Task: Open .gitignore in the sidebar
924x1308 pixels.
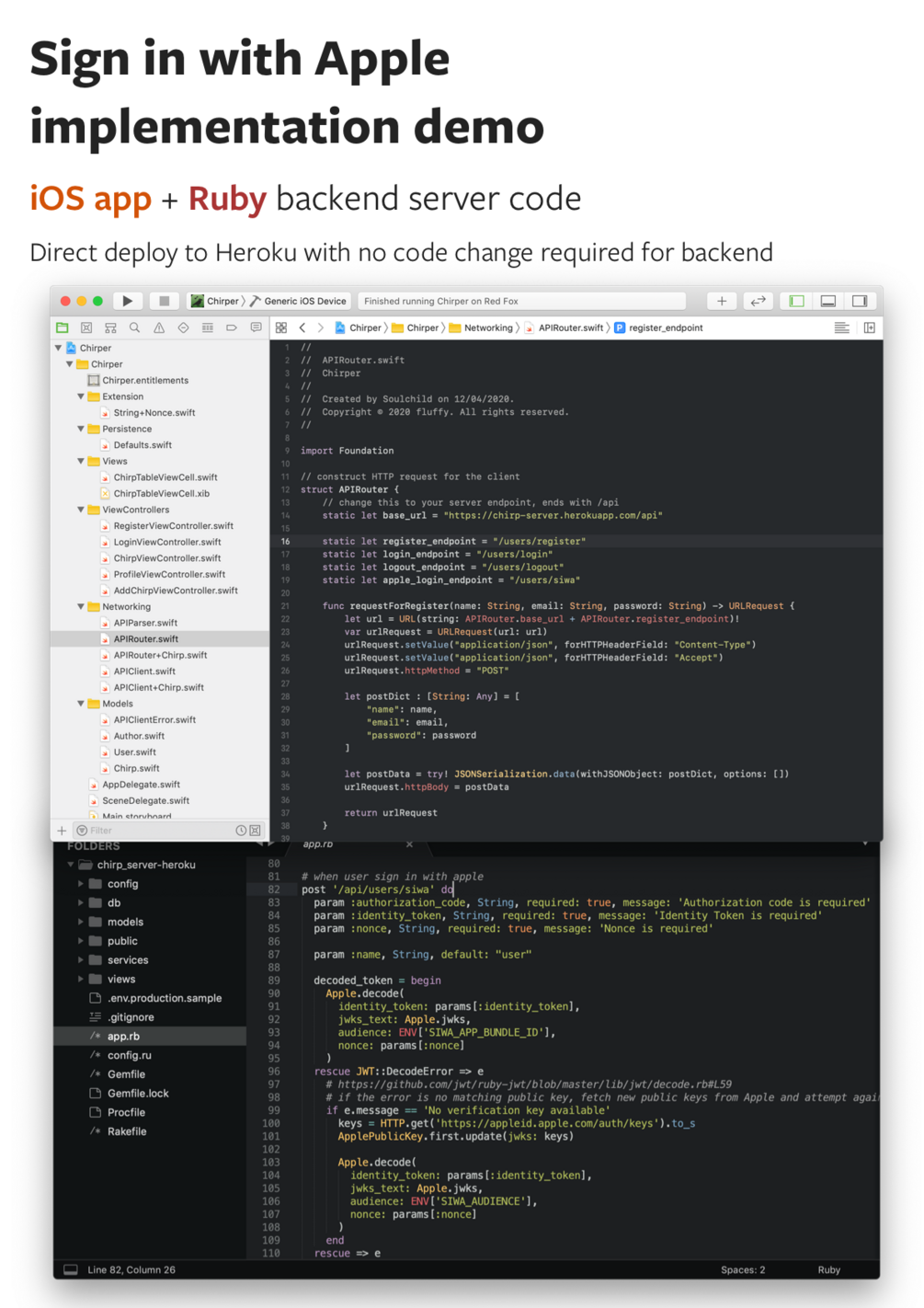Action: tap(121, 1017)
